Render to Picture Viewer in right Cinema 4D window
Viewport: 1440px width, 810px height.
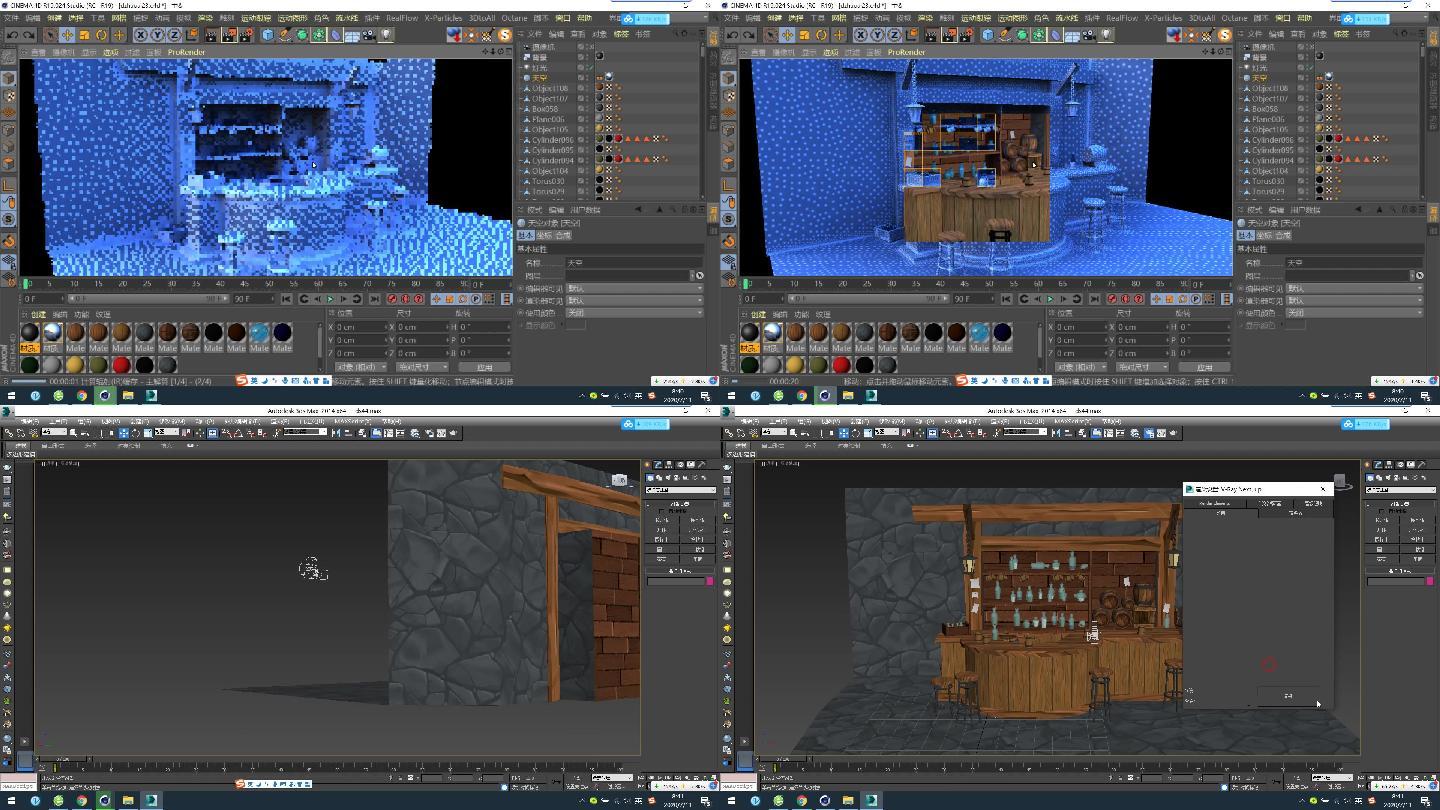coord(949,34)
